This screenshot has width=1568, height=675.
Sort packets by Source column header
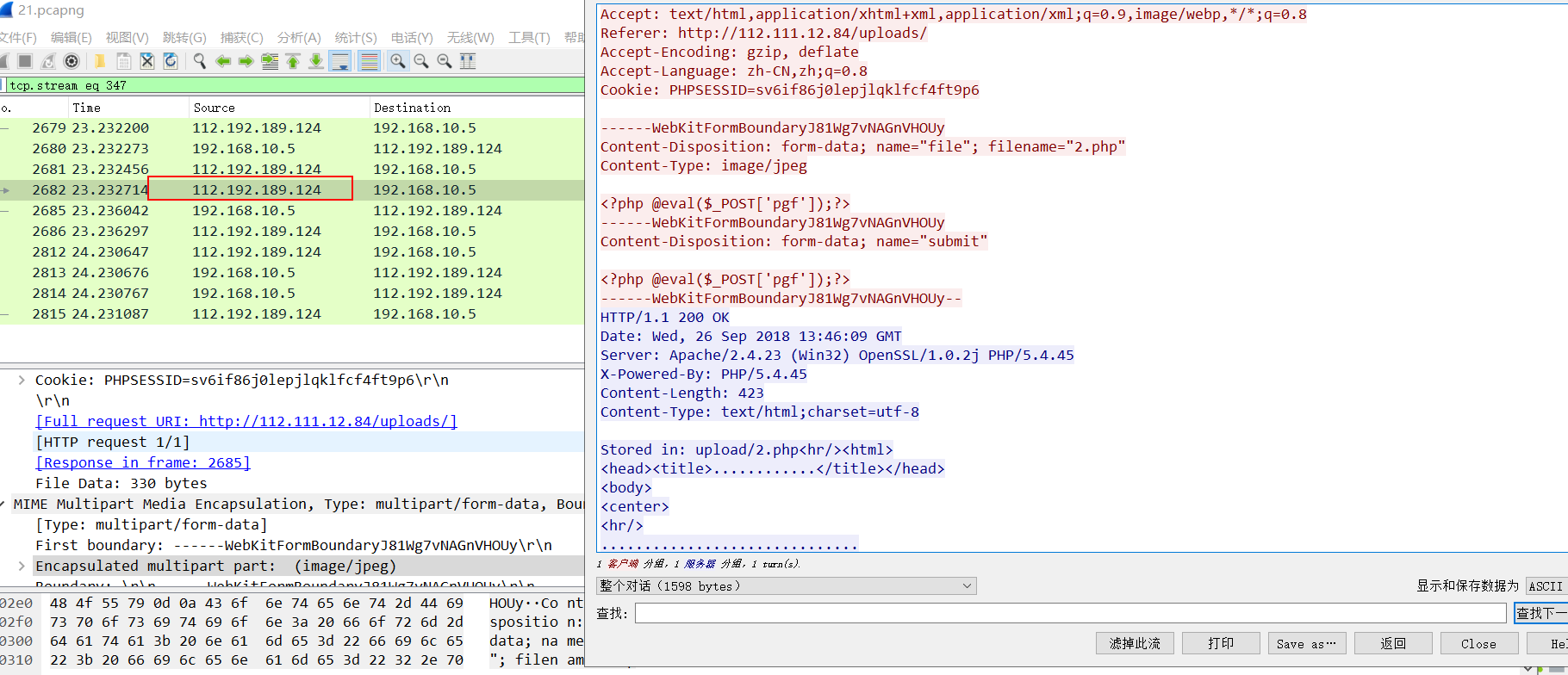(279, 108)
